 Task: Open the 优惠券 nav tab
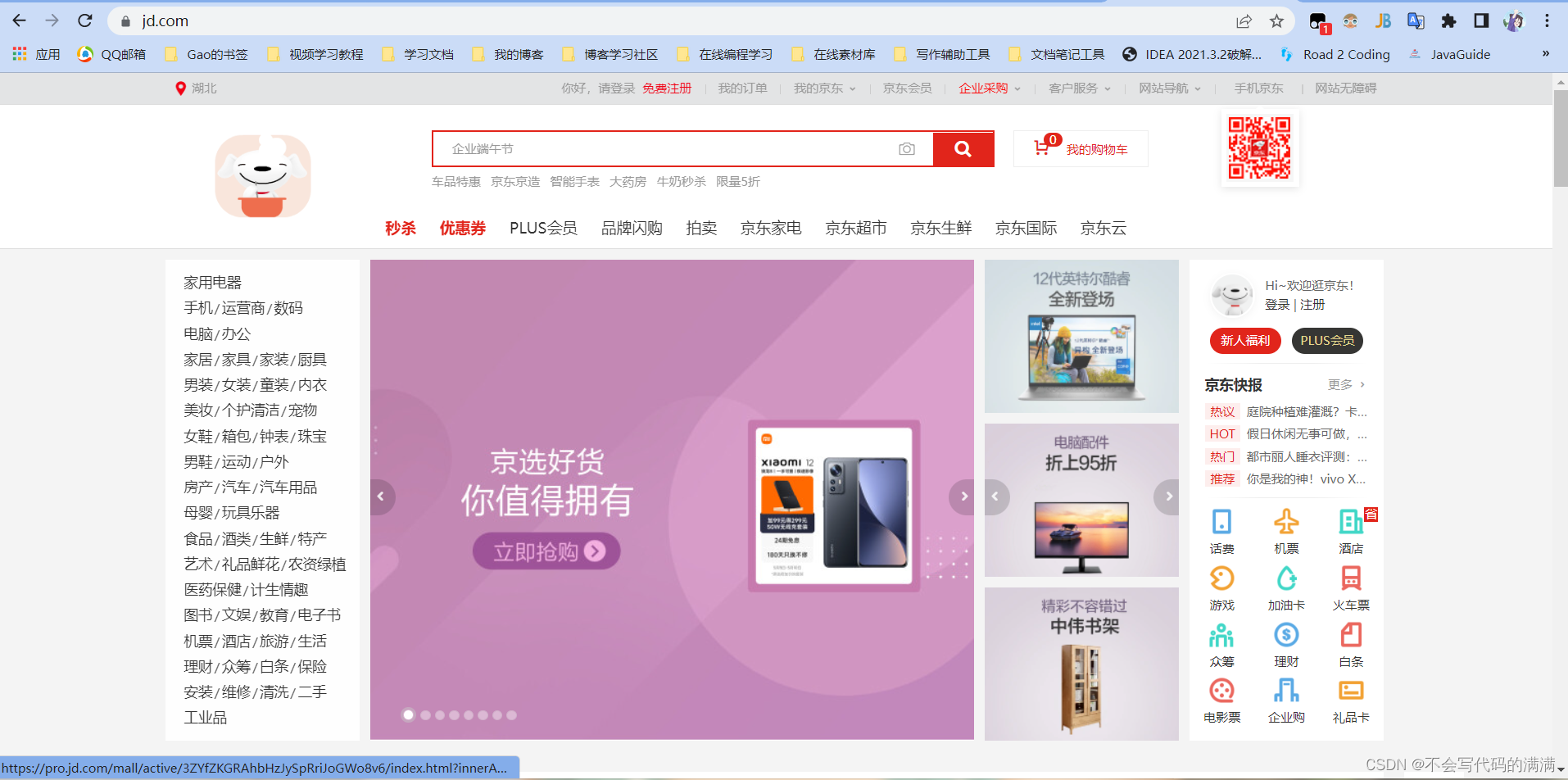coord(463,228)
